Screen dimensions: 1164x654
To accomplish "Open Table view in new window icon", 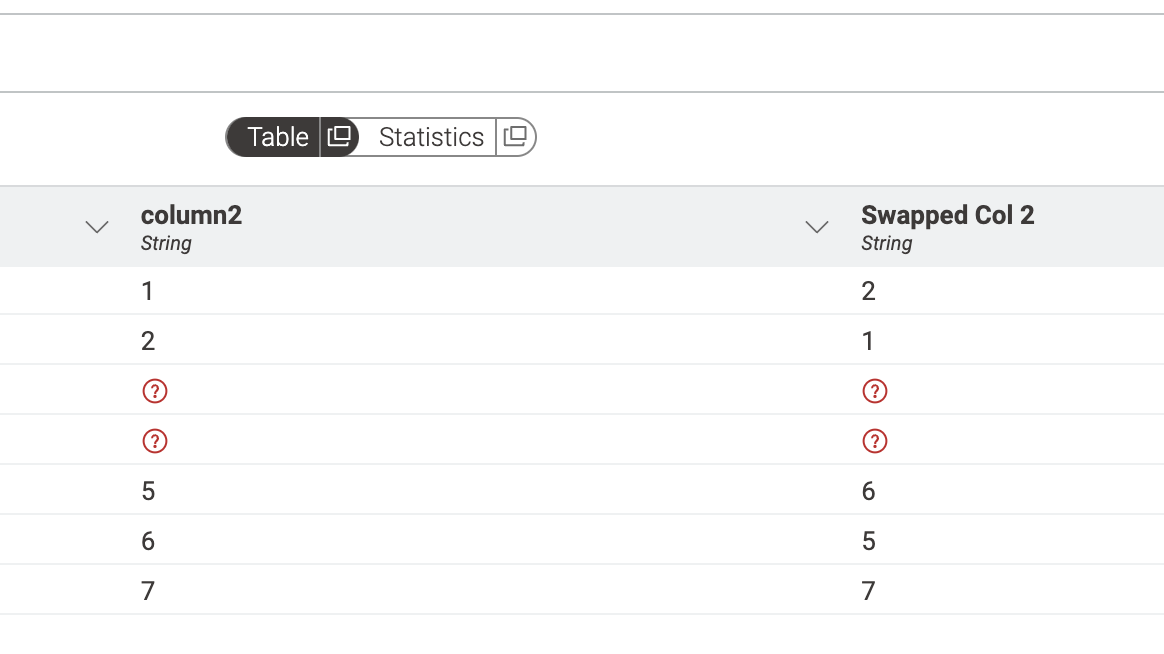I will [339, 137].
